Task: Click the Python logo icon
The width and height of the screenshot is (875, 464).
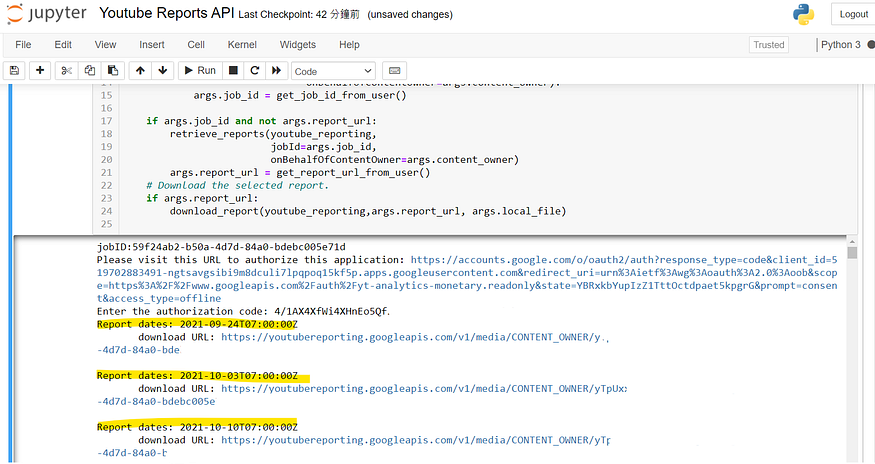Action: (x=804, y=15)
